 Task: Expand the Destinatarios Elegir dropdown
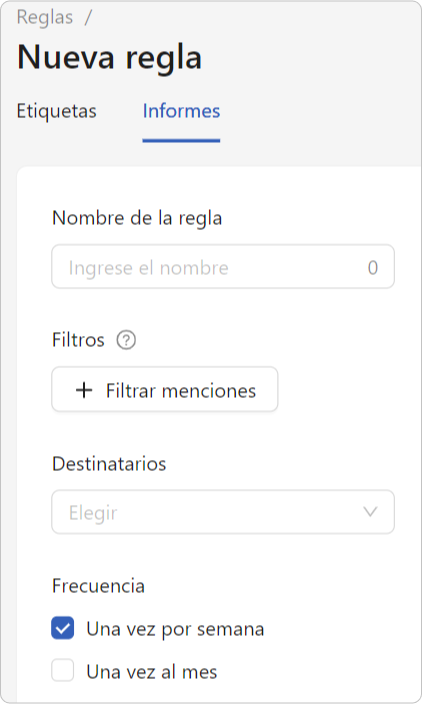pyautogui.click(x=223, y=512)
